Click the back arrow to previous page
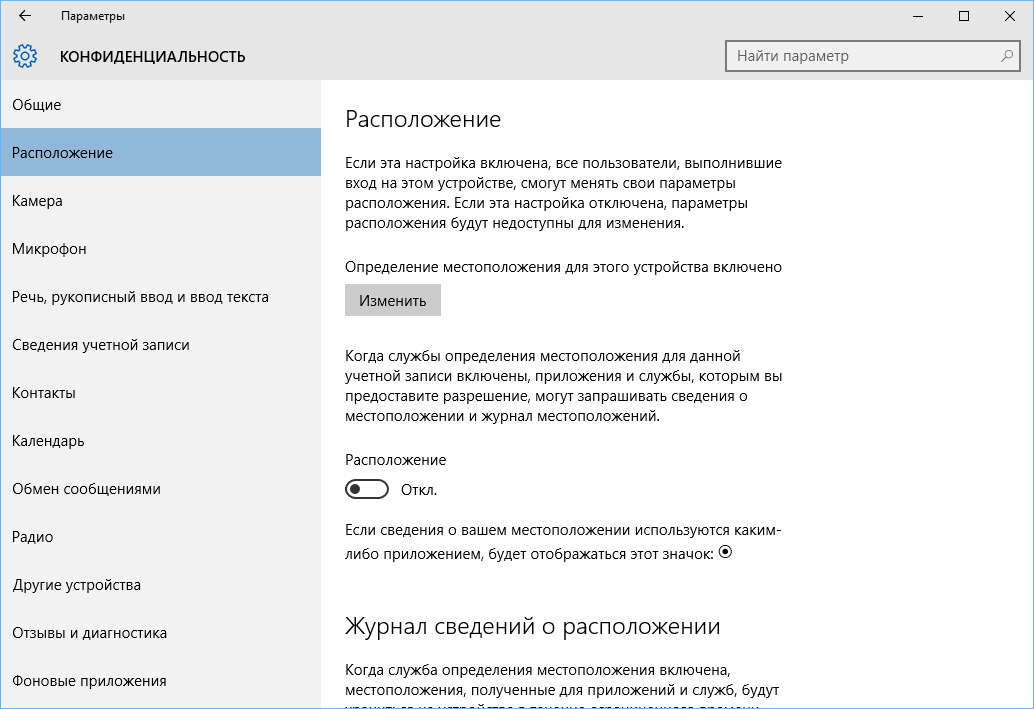The height and width of the screenshot is (709, 1034). click(x=23, y=16)
